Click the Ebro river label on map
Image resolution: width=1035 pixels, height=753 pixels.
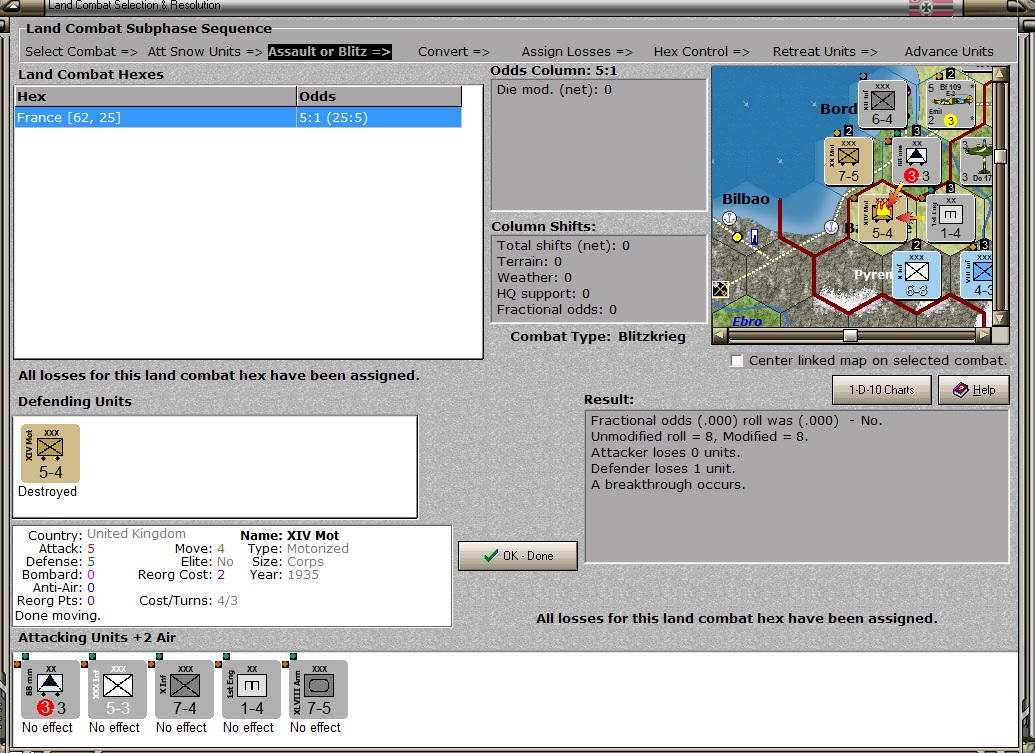pyautogui.click(x=747, y=321)
